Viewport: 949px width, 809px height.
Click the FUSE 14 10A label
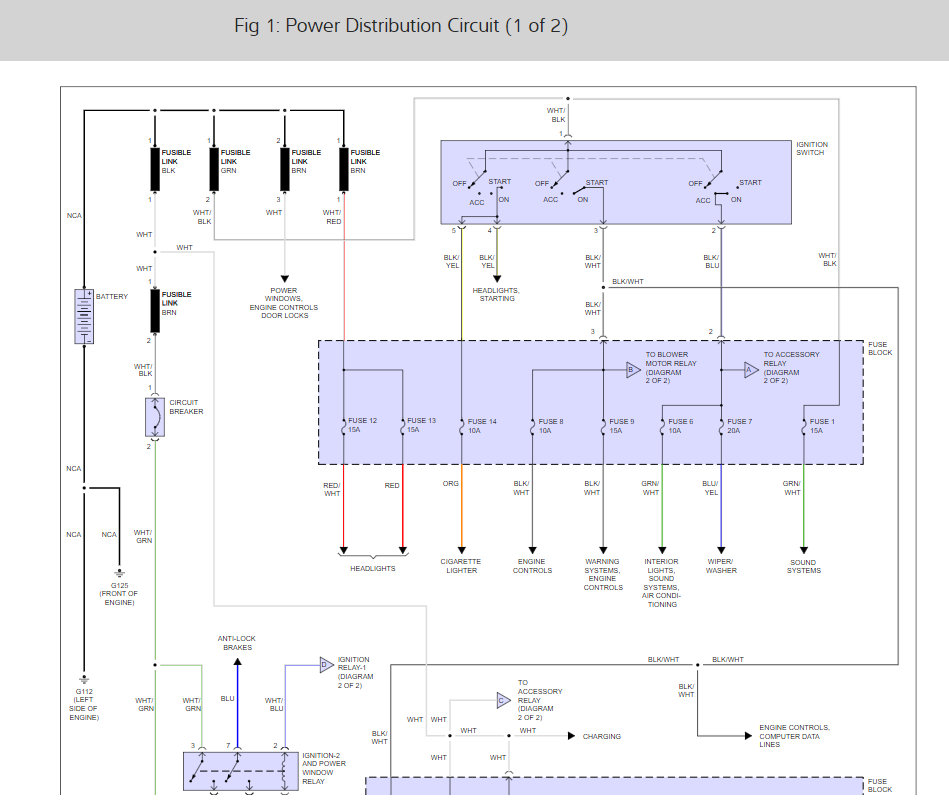pyautogui.click(x=482, y=426)
